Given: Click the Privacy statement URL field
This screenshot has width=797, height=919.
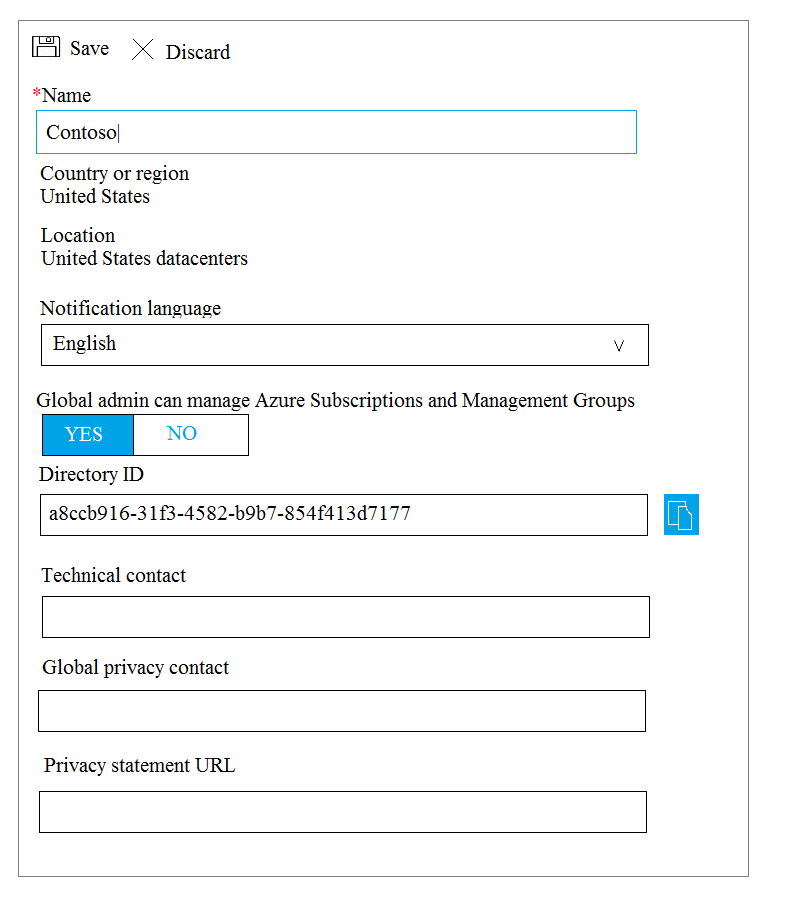Looking at the screenshot, I should (x=343, y=812).
